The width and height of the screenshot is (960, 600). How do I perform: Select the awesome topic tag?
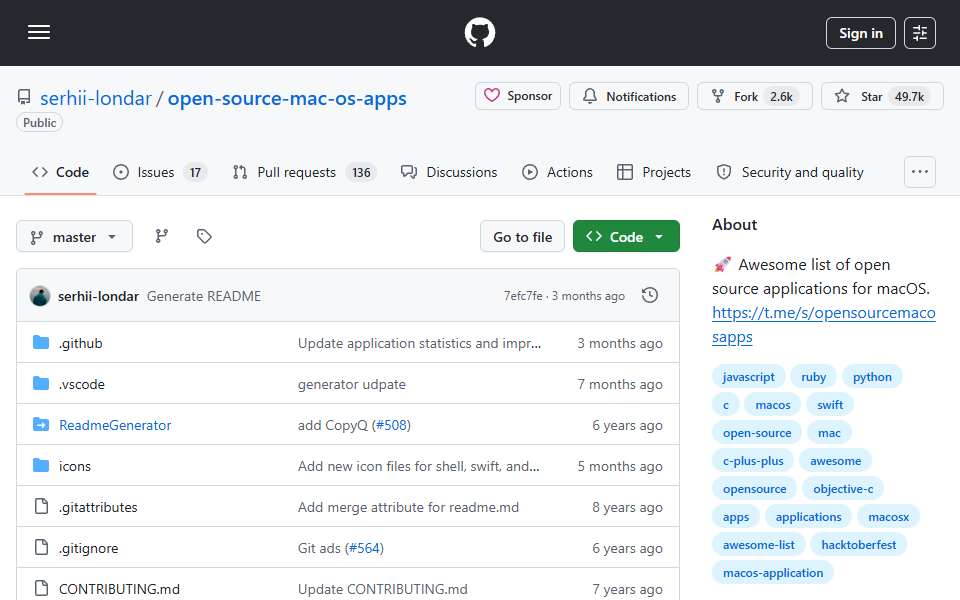tap(835, 460)
